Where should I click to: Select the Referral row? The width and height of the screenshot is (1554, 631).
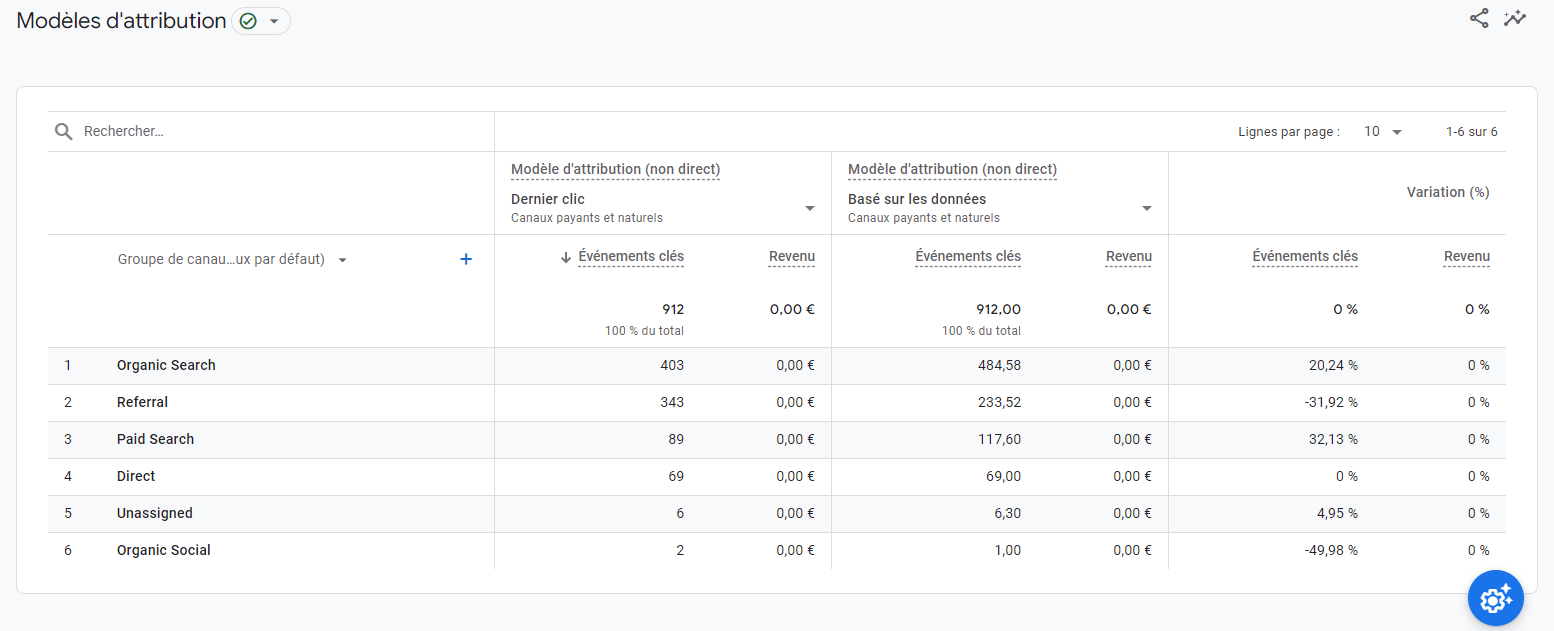click(776, 402)
